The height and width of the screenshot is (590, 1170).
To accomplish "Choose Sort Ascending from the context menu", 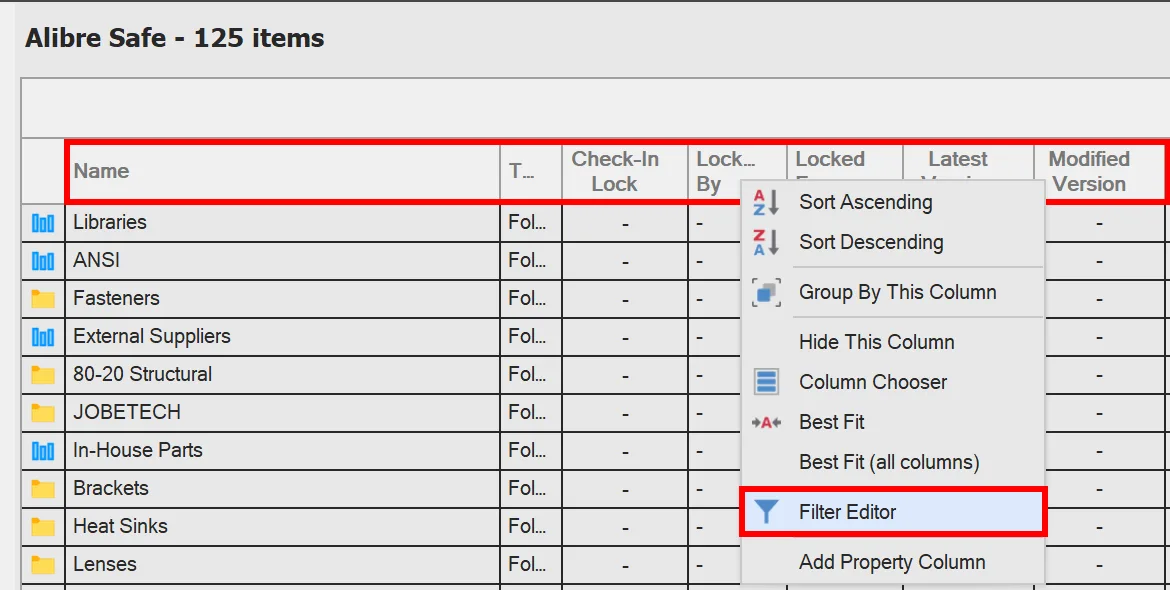I will pyautogui.click(x=892, y=202).
